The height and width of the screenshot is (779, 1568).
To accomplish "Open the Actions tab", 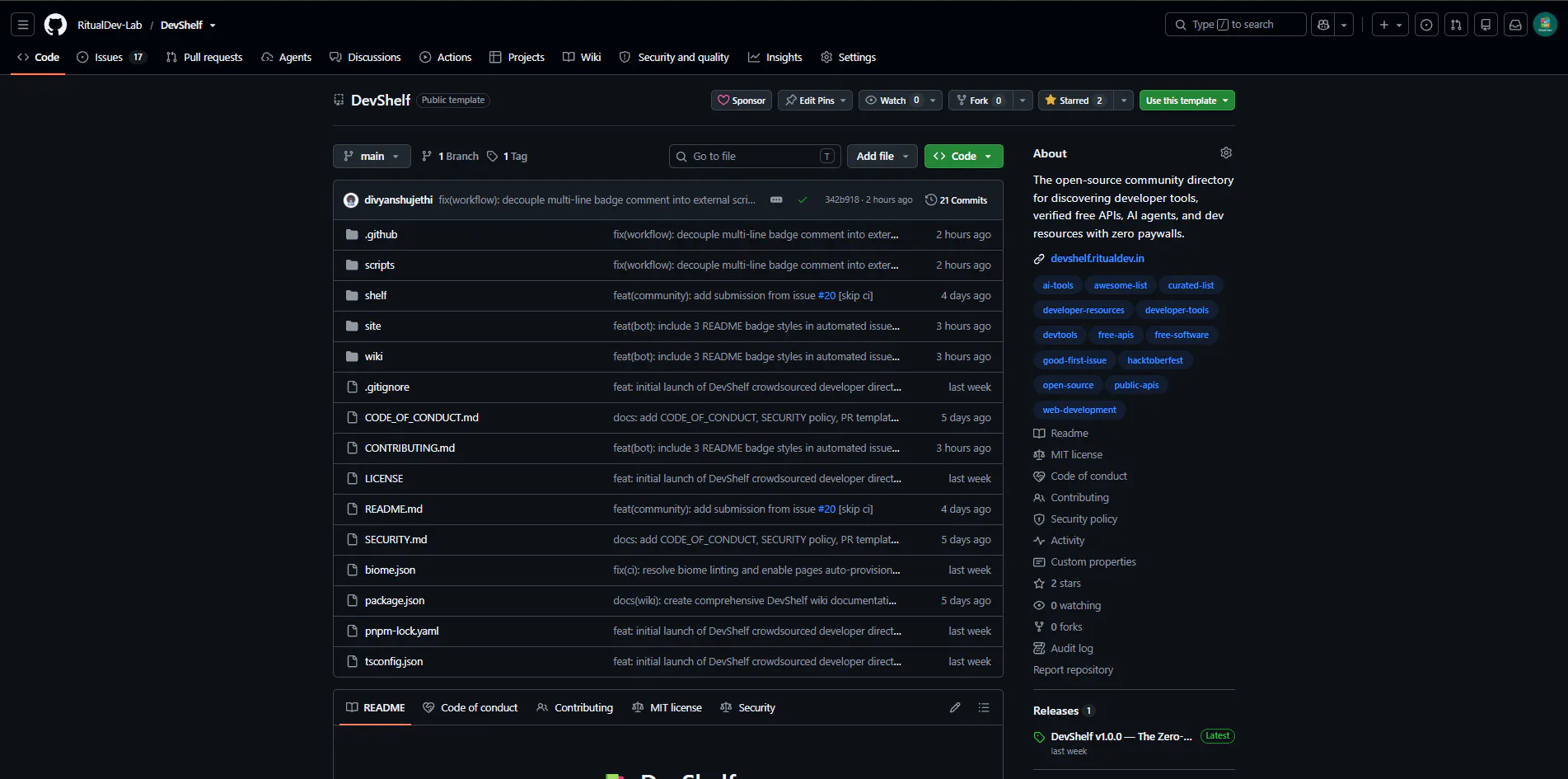I will pos(446,57).
